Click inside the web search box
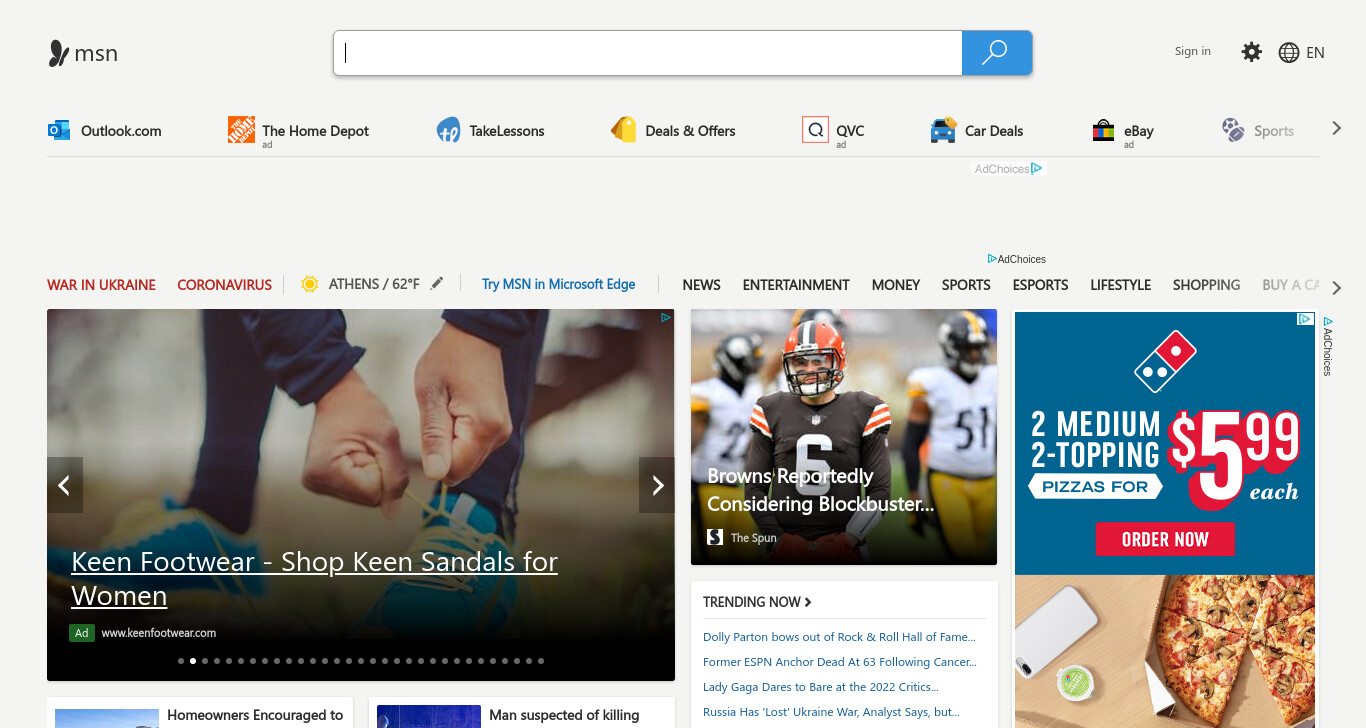 click(x=648, y=53)
